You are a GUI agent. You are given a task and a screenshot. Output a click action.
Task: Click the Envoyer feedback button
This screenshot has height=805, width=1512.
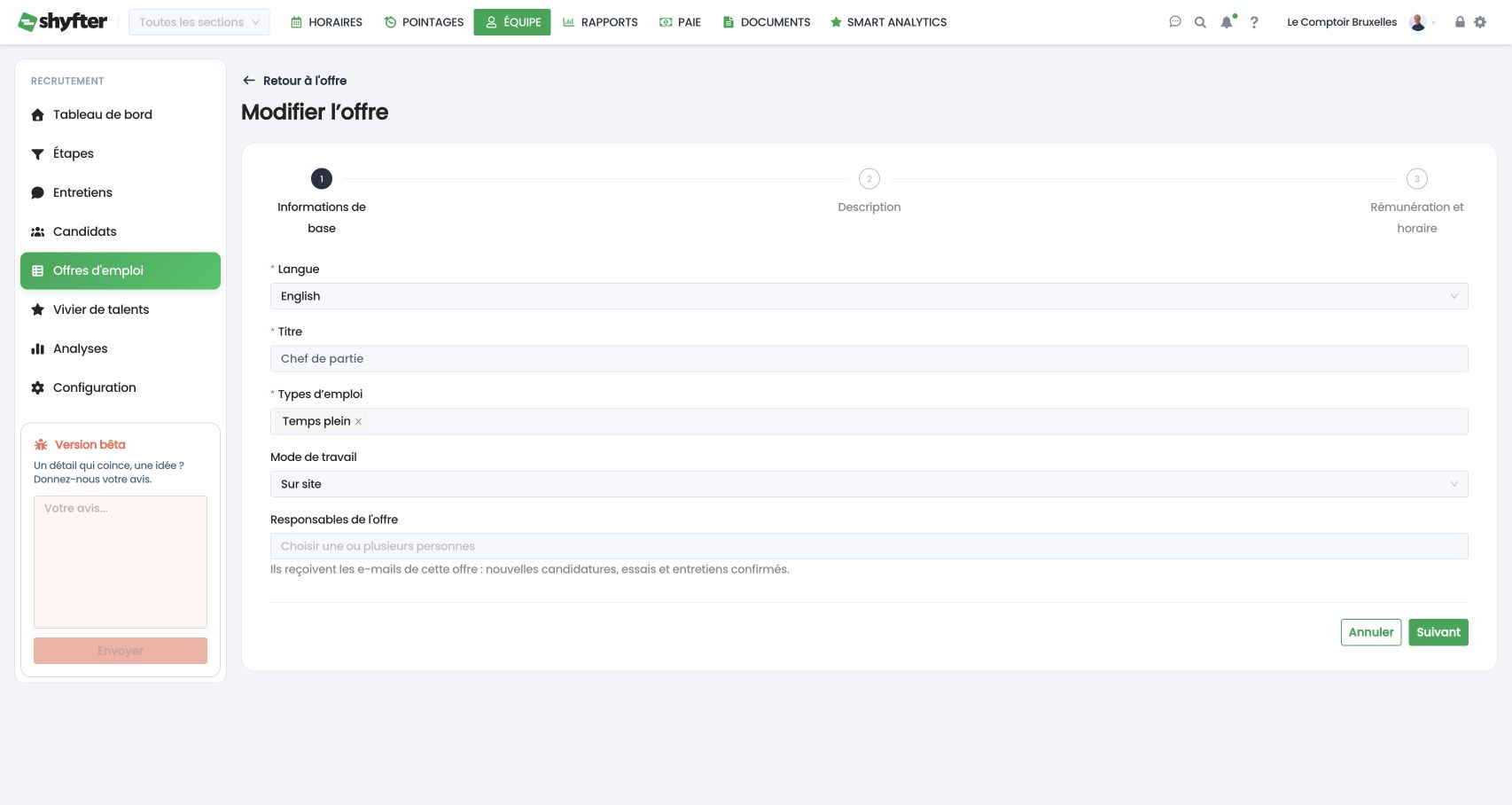click(121, 651)
